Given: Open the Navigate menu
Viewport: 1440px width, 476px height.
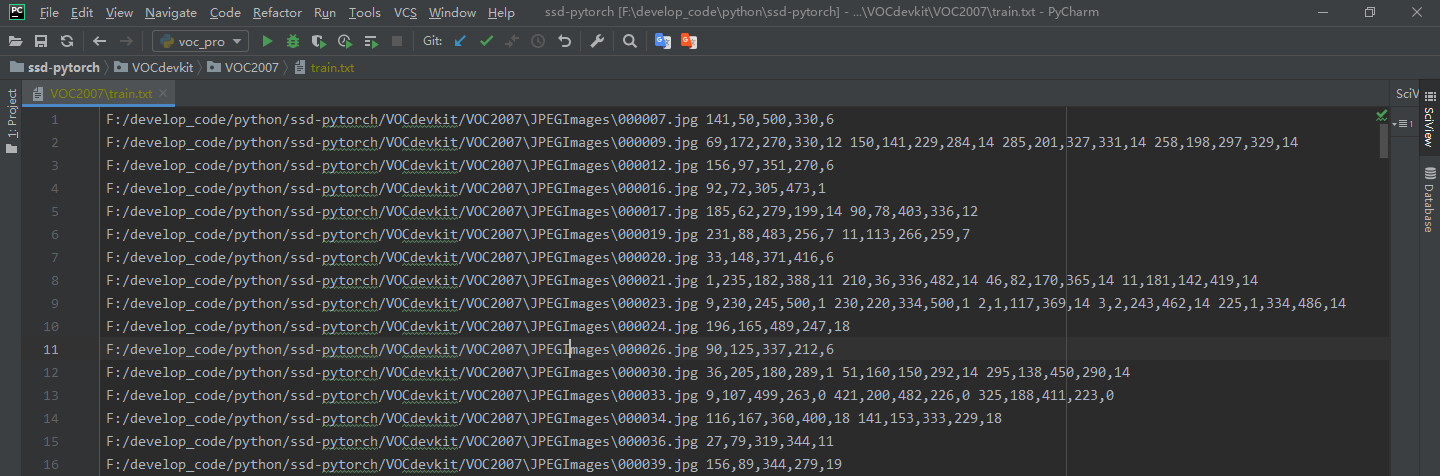Looking at the screenshot, I should coord(171,13).
